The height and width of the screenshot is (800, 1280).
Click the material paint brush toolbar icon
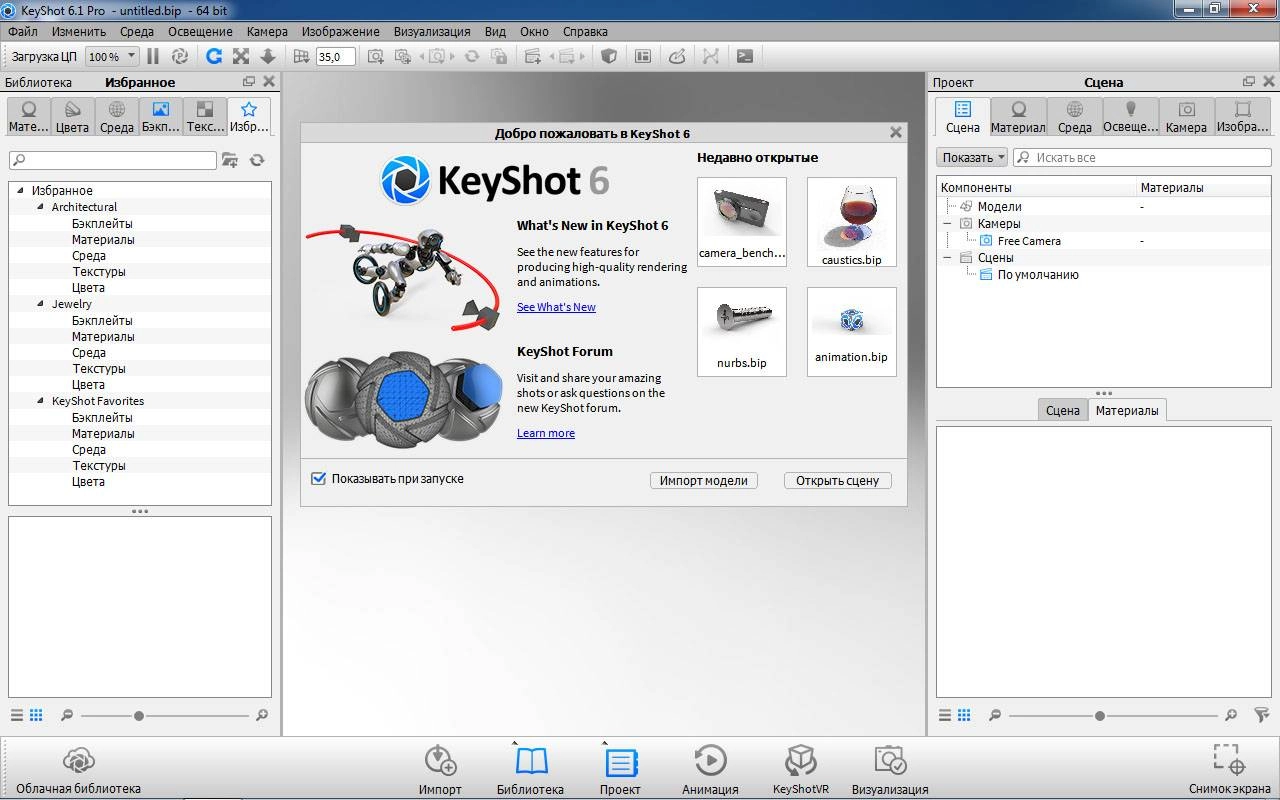677,57
